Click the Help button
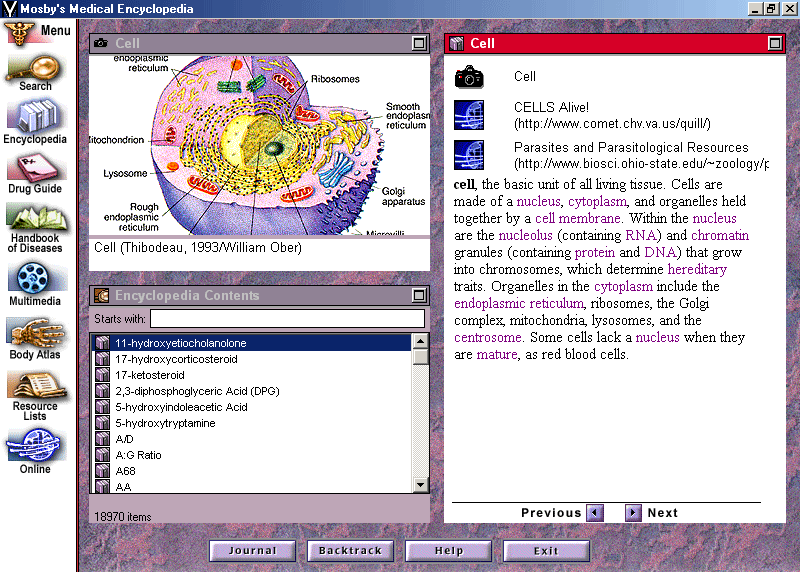 click(448, 551)
